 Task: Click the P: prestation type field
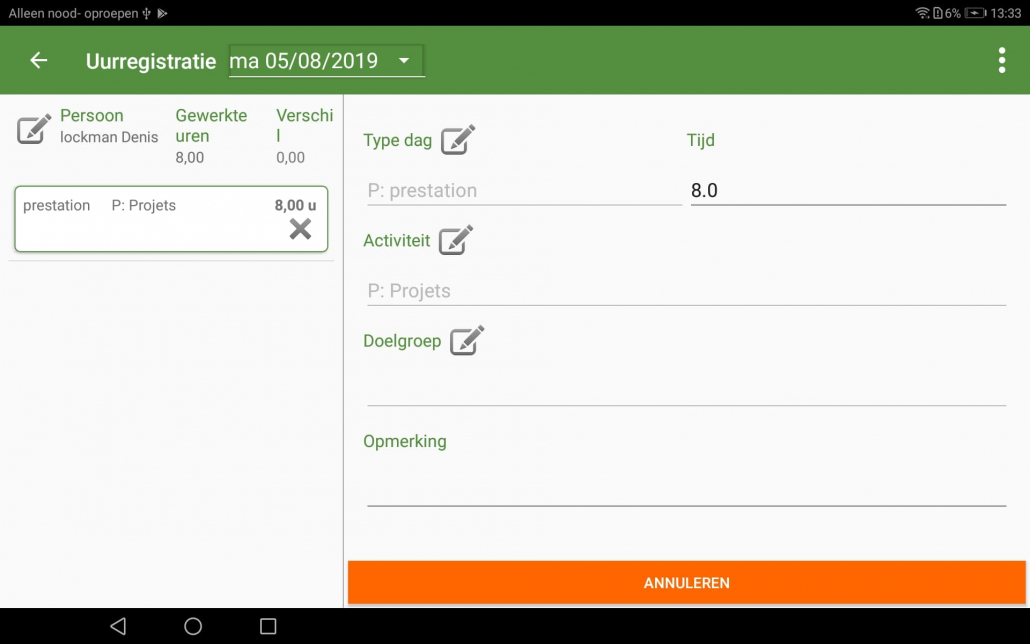point(524,191)
